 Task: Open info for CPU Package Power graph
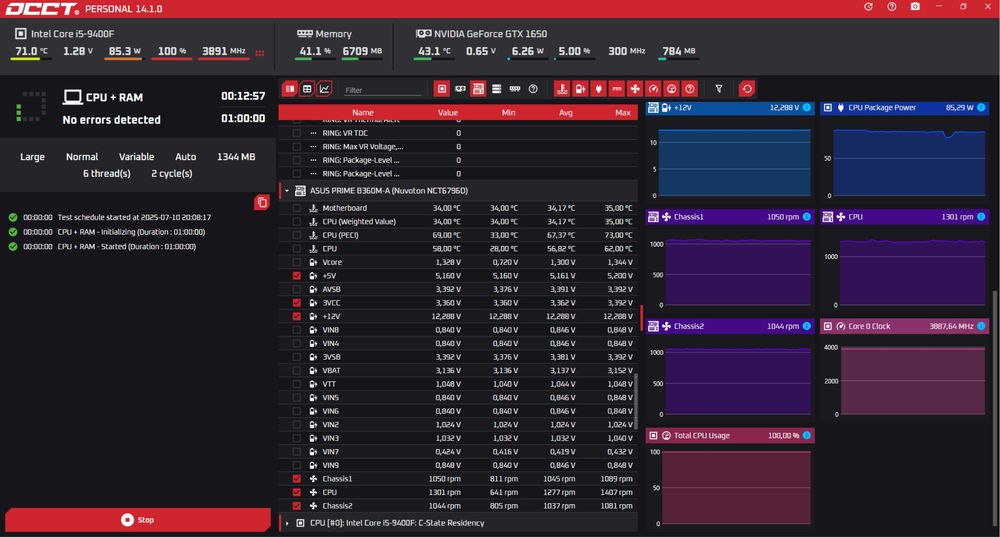pyautogui.click(x=981, y=108)
